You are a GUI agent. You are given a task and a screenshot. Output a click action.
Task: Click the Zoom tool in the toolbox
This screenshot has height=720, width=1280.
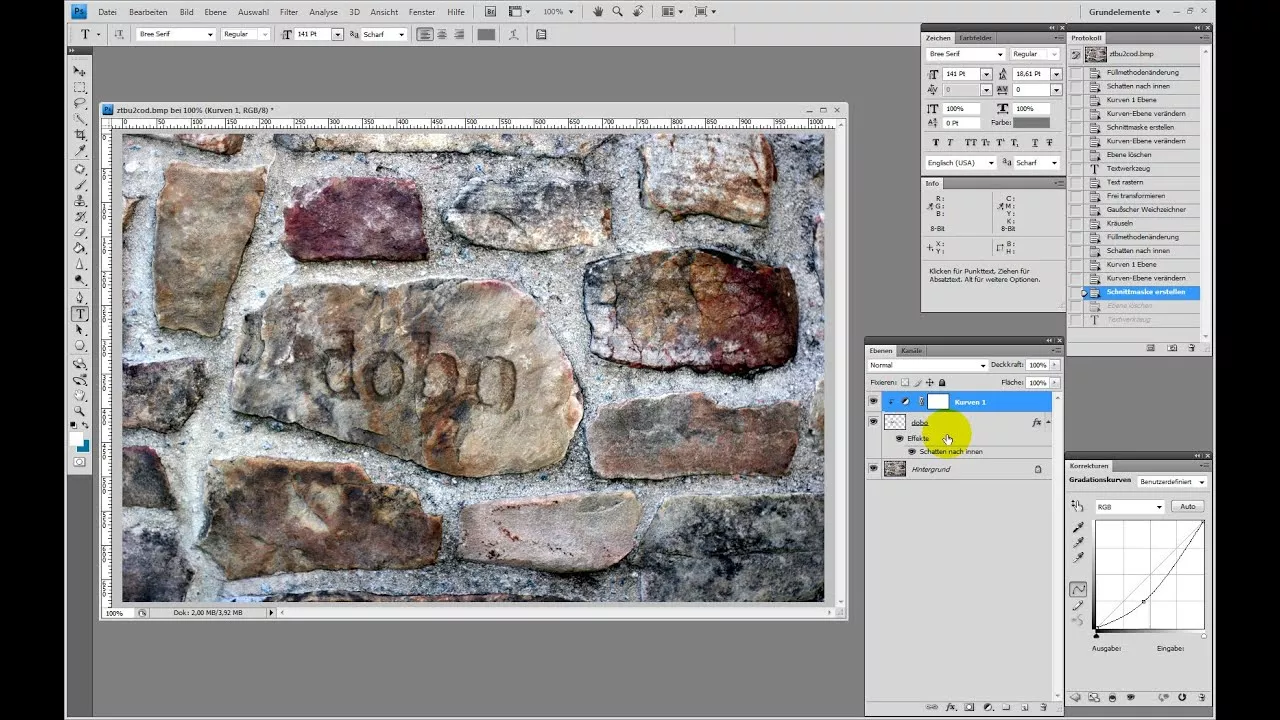80,411
